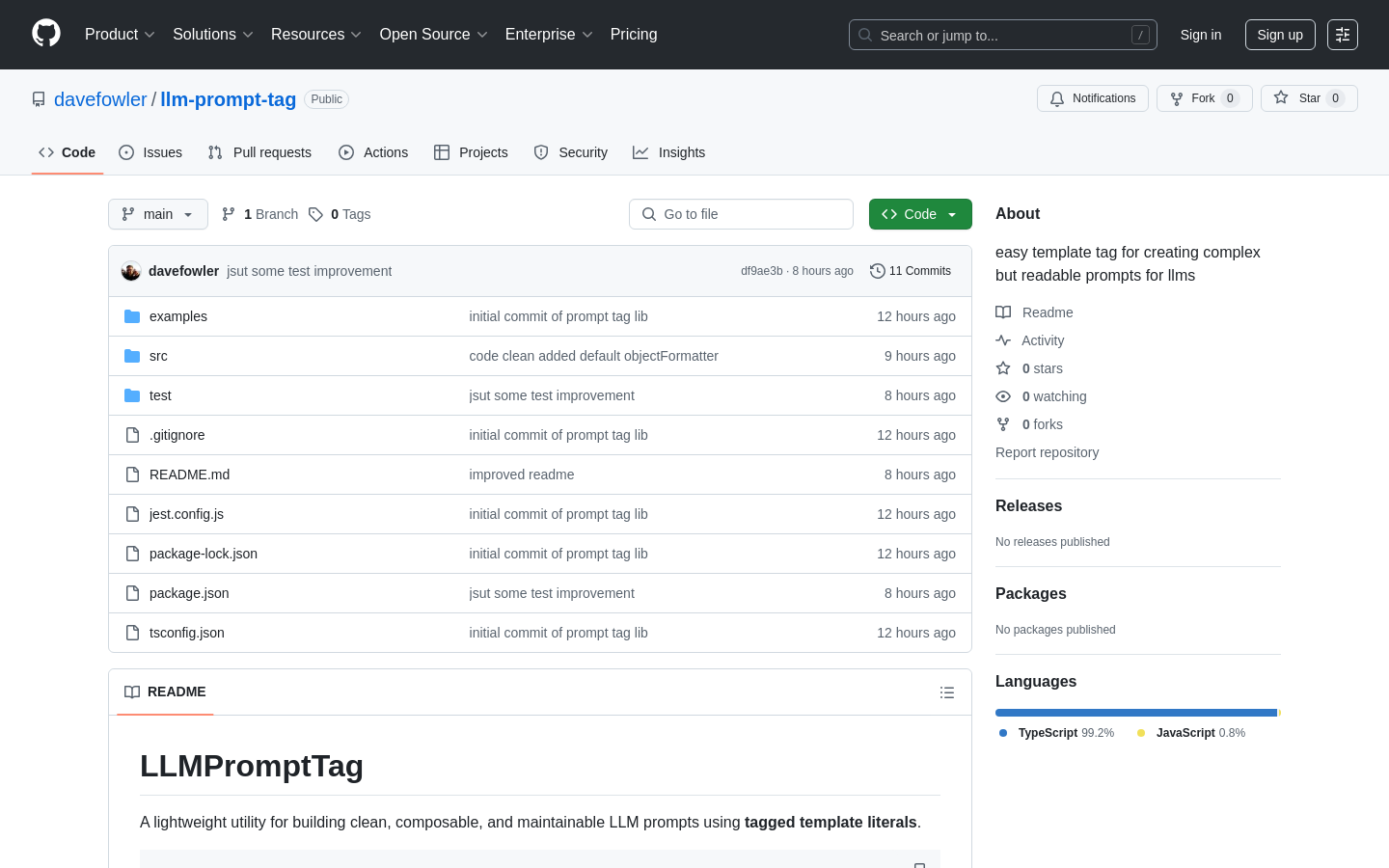
Task: Click the test folder icon
Action: click(x=132, y=395)
